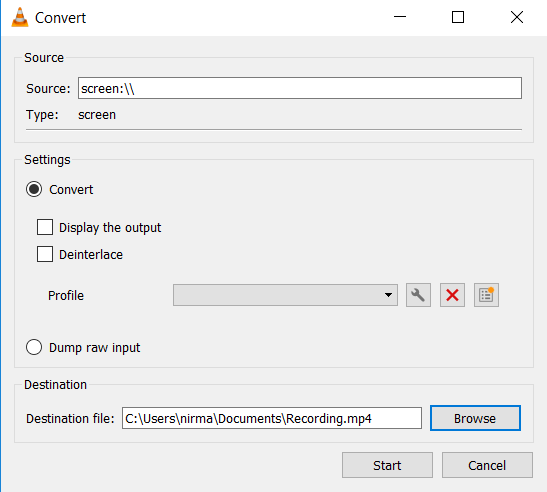Edit selected profile with wrench icon
Screen dimensions: 547x492
click(418, 295)
